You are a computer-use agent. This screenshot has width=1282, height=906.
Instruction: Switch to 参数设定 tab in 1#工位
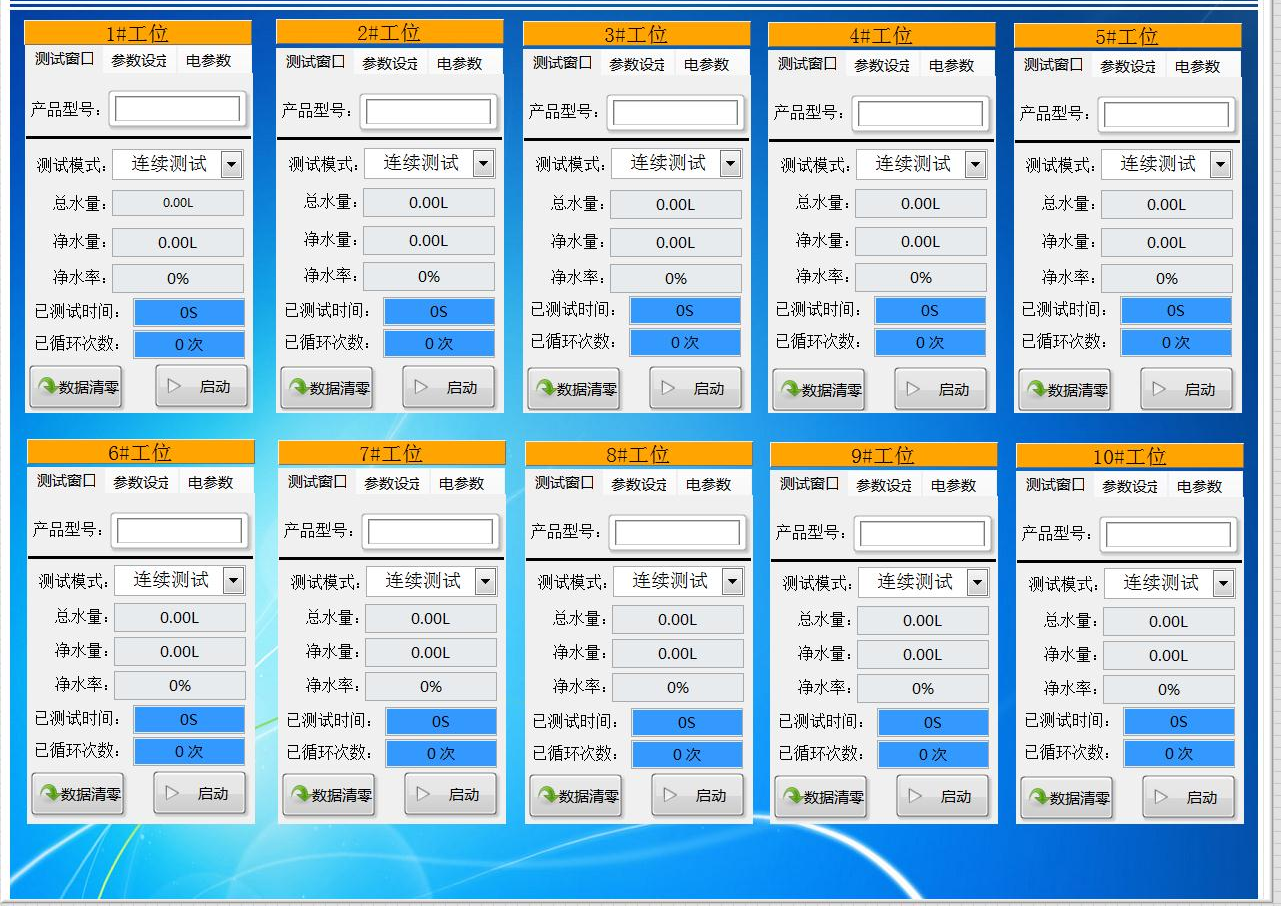click(139, 60)
